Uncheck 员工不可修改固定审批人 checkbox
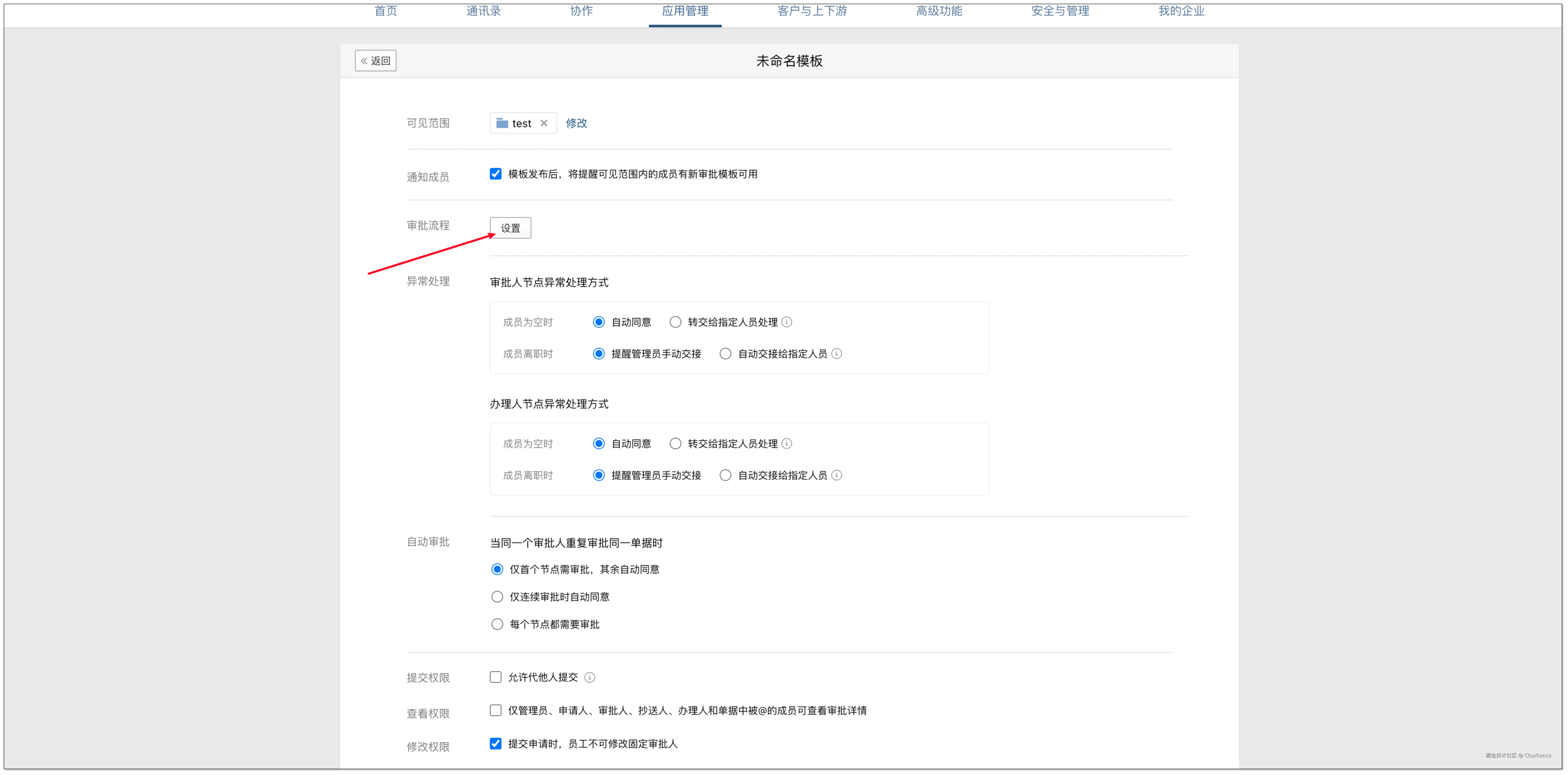The image size is (1568, 775). (x=495, y=743)
